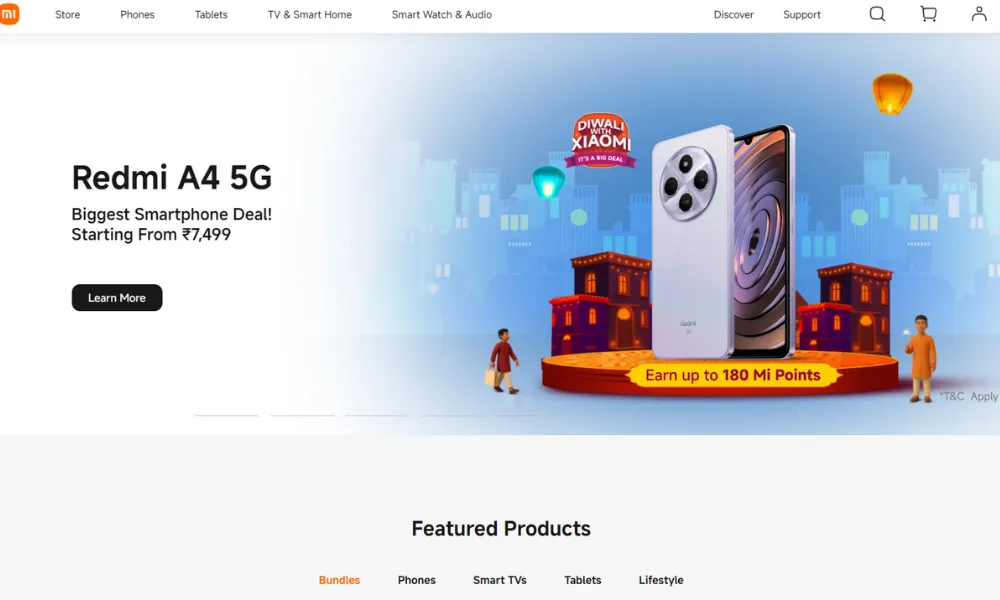This screenshot has width=1000, height=600.
Task: Switch to the Phones featured tab
Action: pos(416,580)
